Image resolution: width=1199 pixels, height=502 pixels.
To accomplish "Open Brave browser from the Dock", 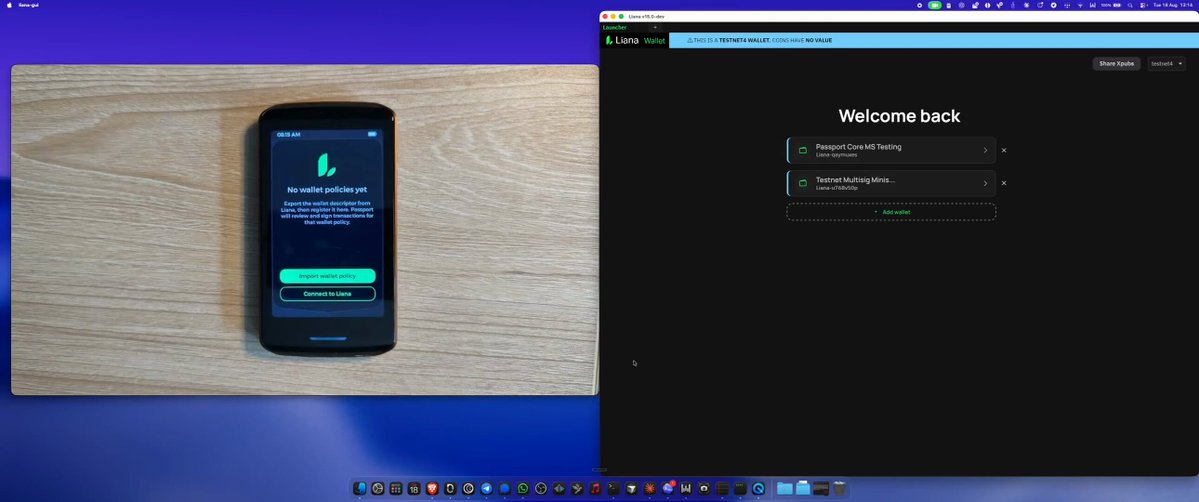I will point(432,488).
